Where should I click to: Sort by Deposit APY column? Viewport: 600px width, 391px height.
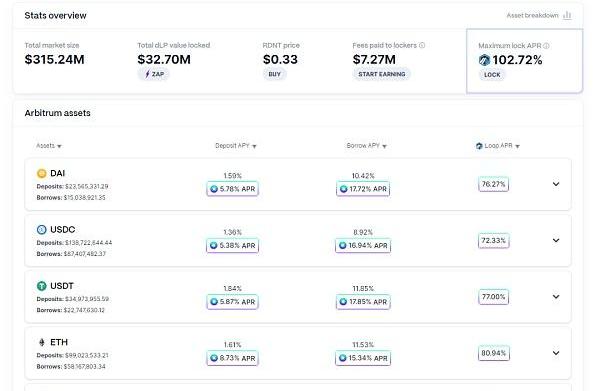(x=236, y=146)
